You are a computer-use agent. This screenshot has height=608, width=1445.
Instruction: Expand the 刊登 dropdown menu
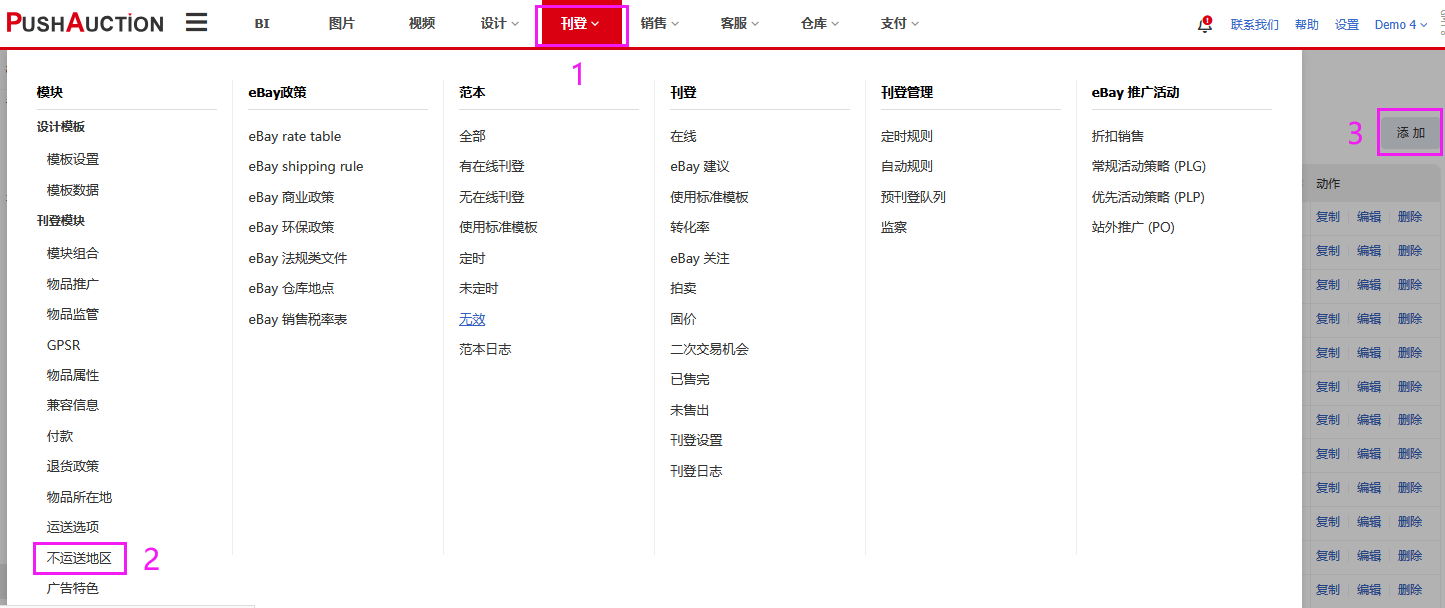[580, 24]
